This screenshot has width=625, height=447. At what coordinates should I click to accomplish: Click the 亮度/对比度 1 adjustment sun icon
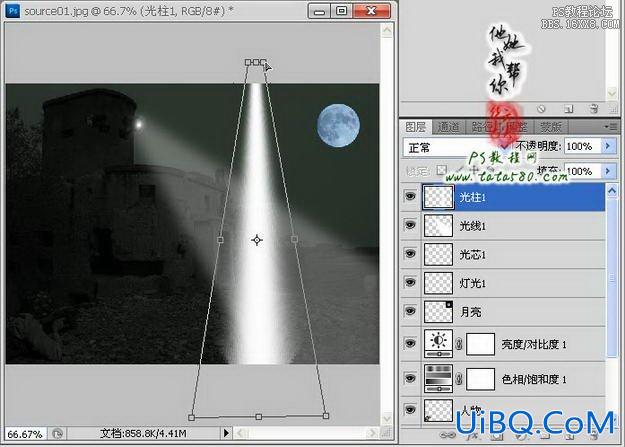coord(438,344)
